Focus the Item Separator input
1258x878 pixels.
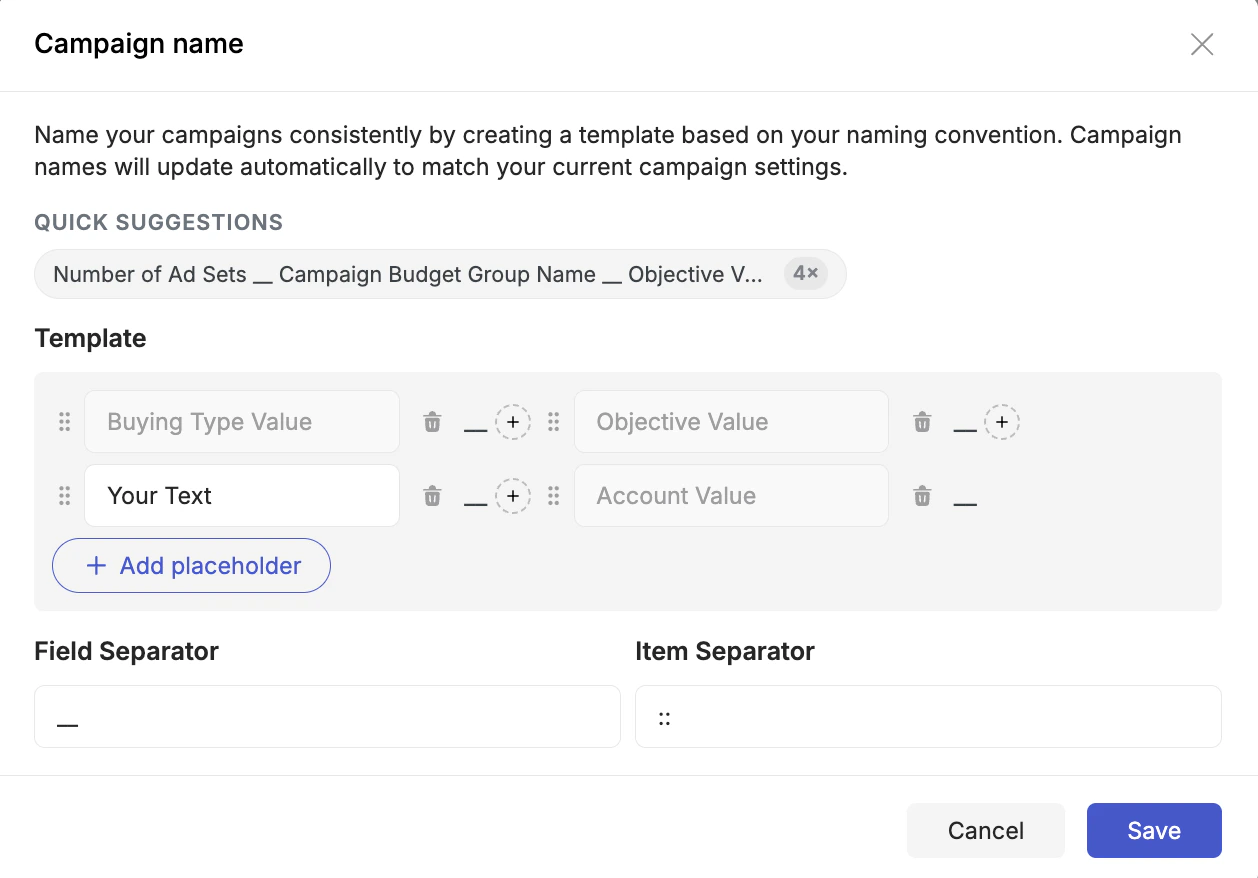928,716
